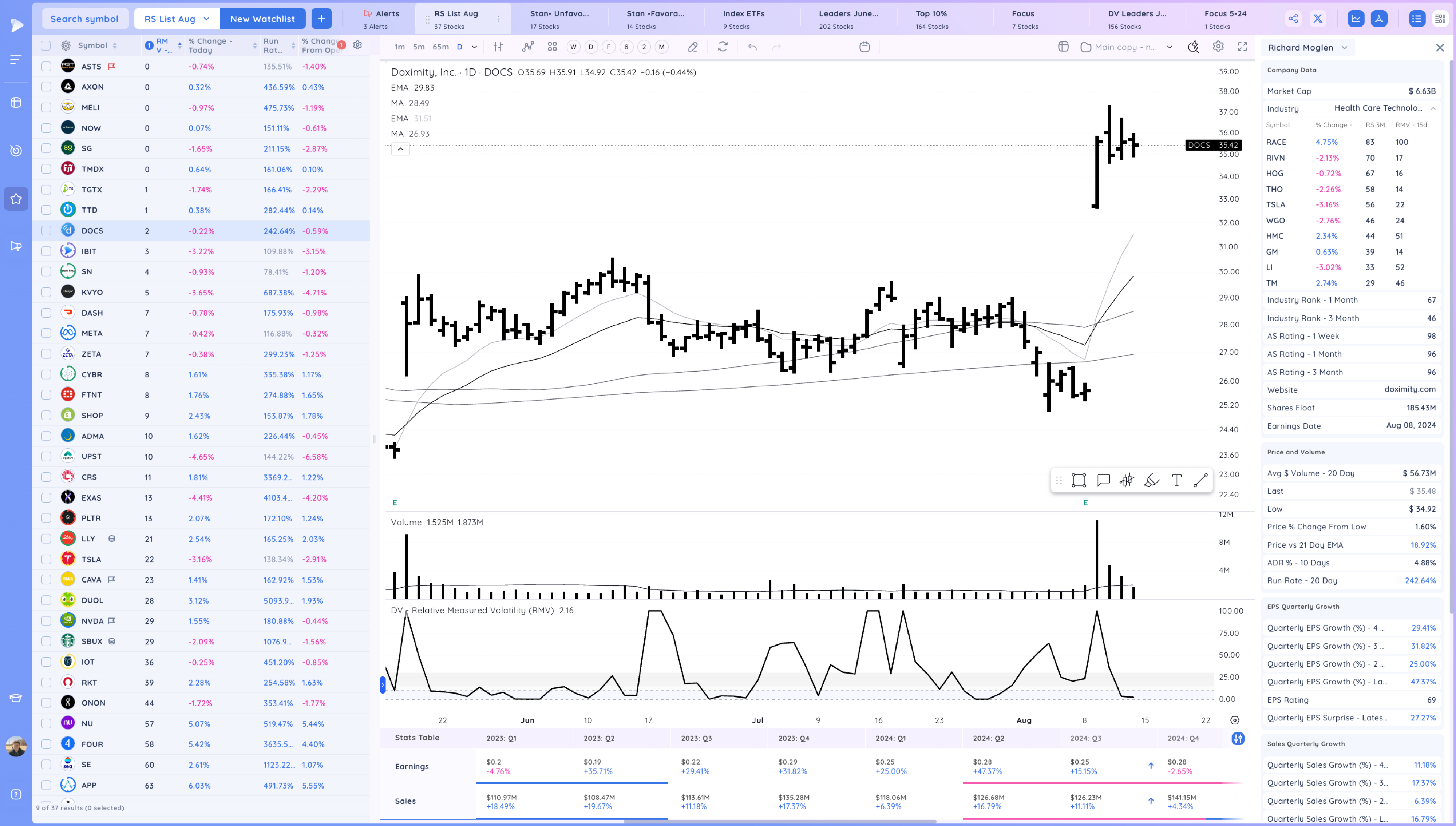Toggle the select-all checkbox in the header

[46, 45]
